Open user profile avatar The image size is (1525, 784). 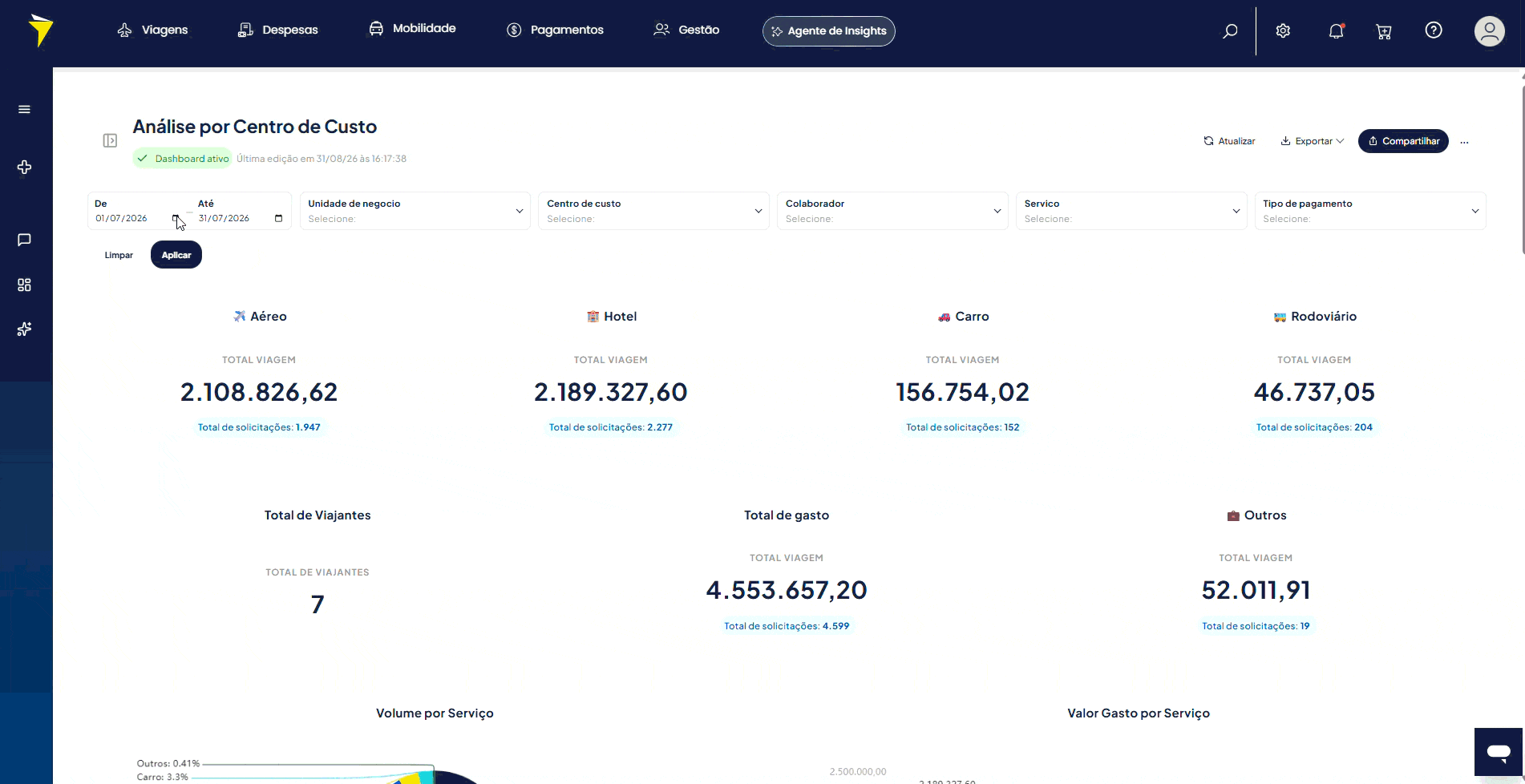(x=1490, y=31)
